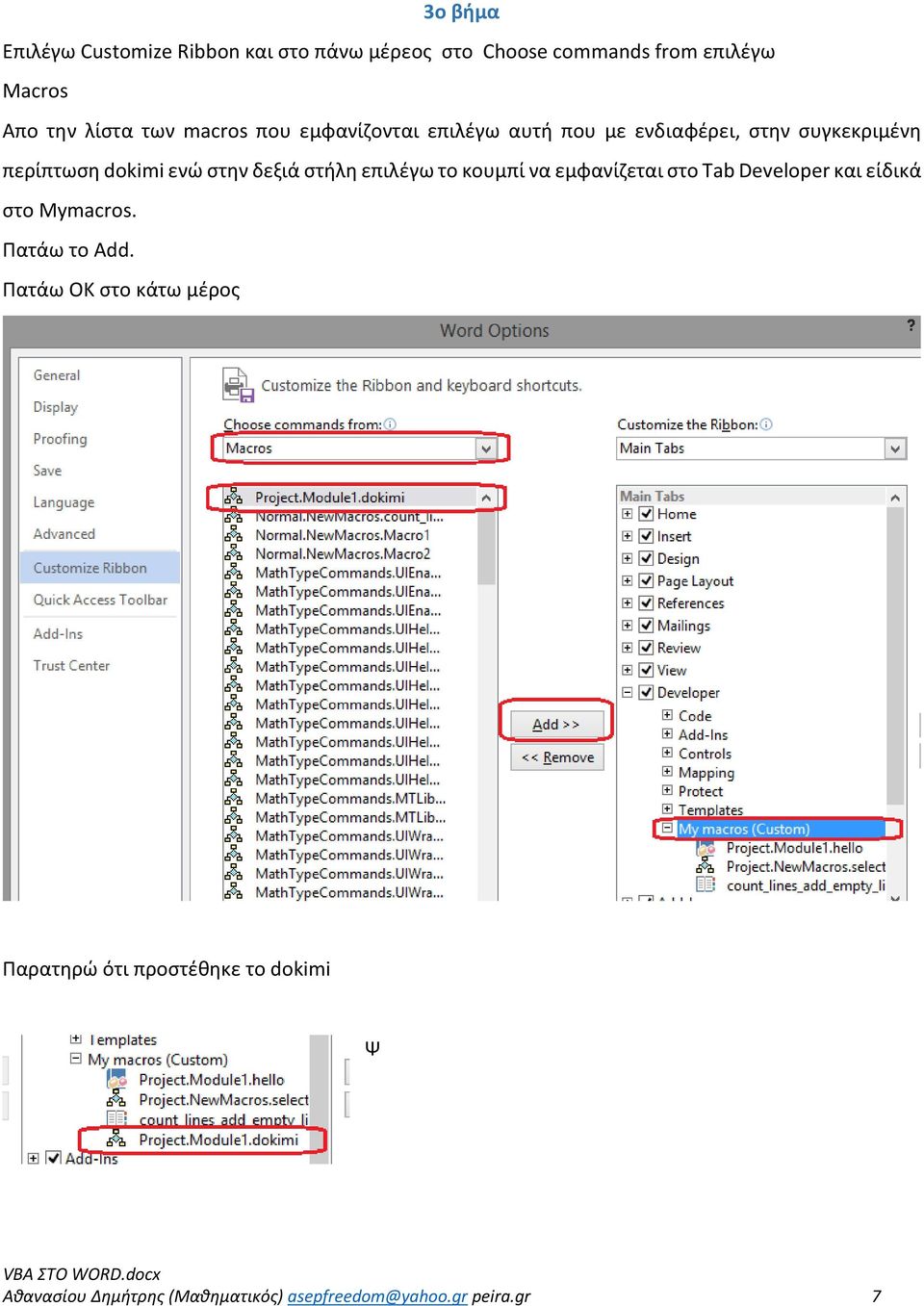
Task: Open the Choose commands from Macros dropdown
Action: point(486,448)
